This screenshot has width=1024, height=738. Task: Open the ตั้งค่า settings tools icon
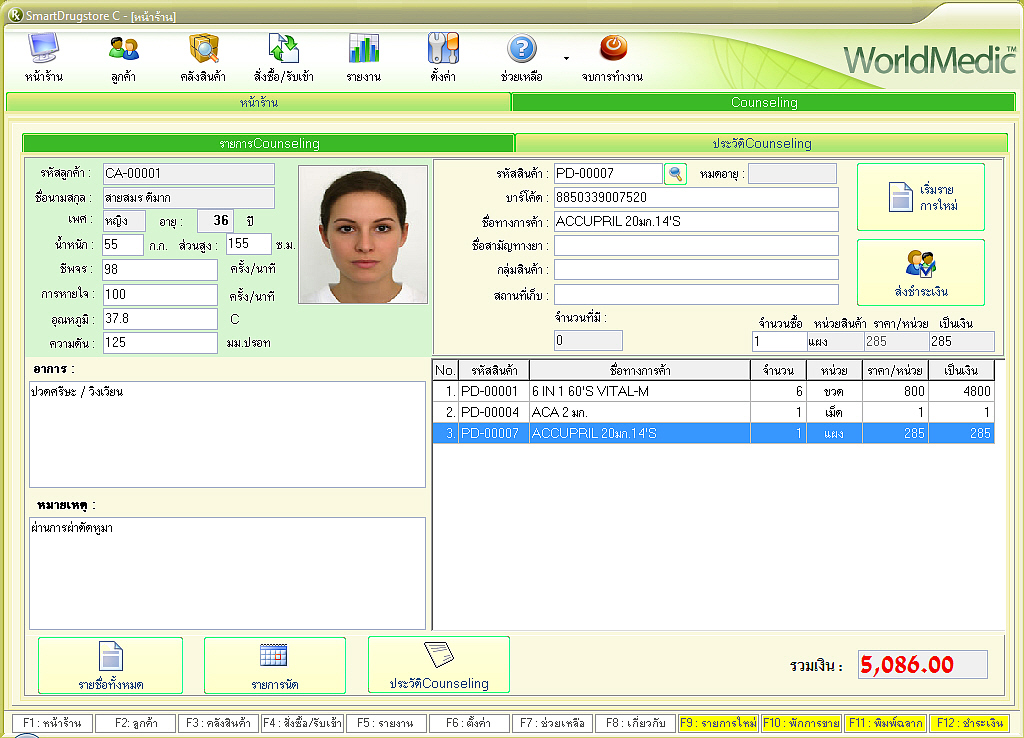pyautogui.click(x=443, y=49)
